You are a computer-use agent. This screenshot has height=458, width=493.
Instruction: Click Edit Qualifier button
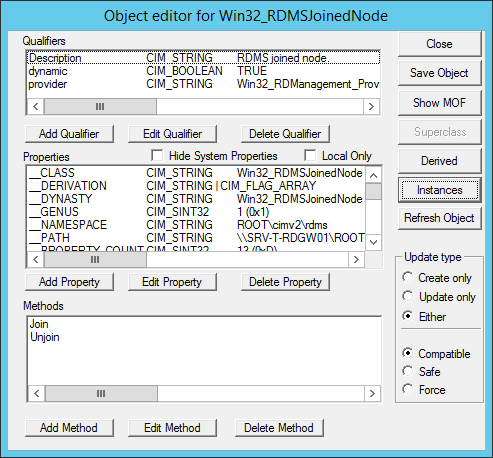(x=172, y=134)
